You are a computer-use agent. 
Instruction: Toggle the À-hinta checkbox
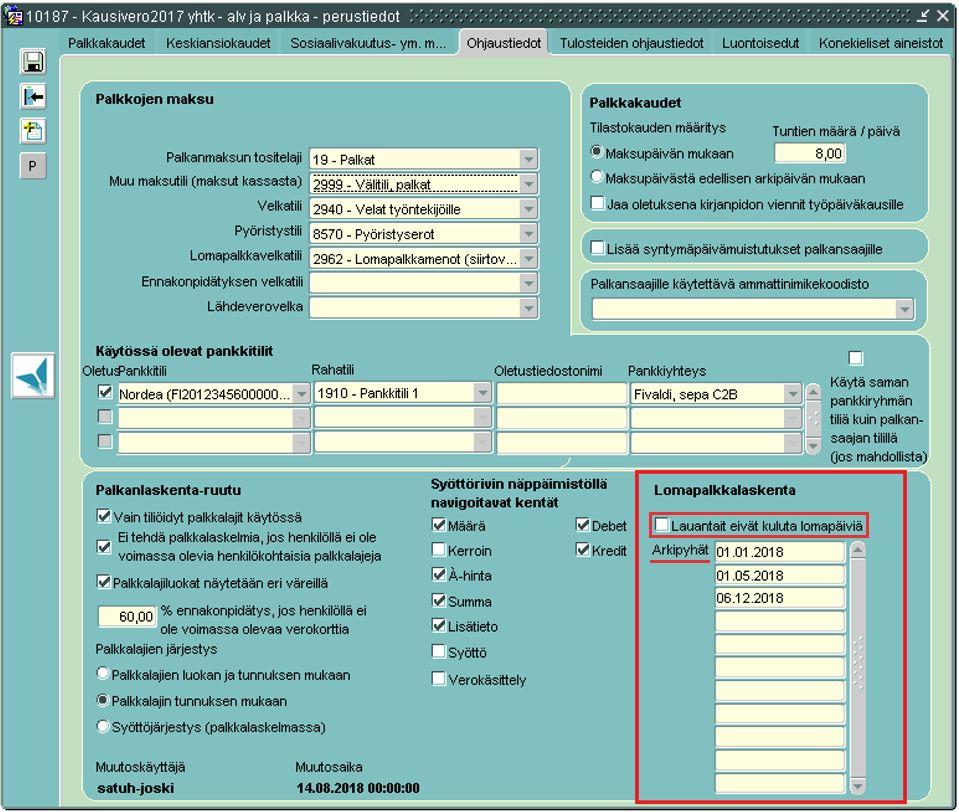(x=439, y=575)
